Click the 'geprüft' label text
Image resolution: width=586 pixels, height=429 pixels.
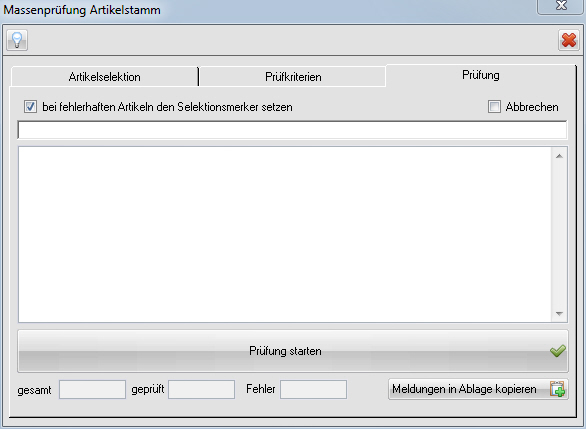148,389
